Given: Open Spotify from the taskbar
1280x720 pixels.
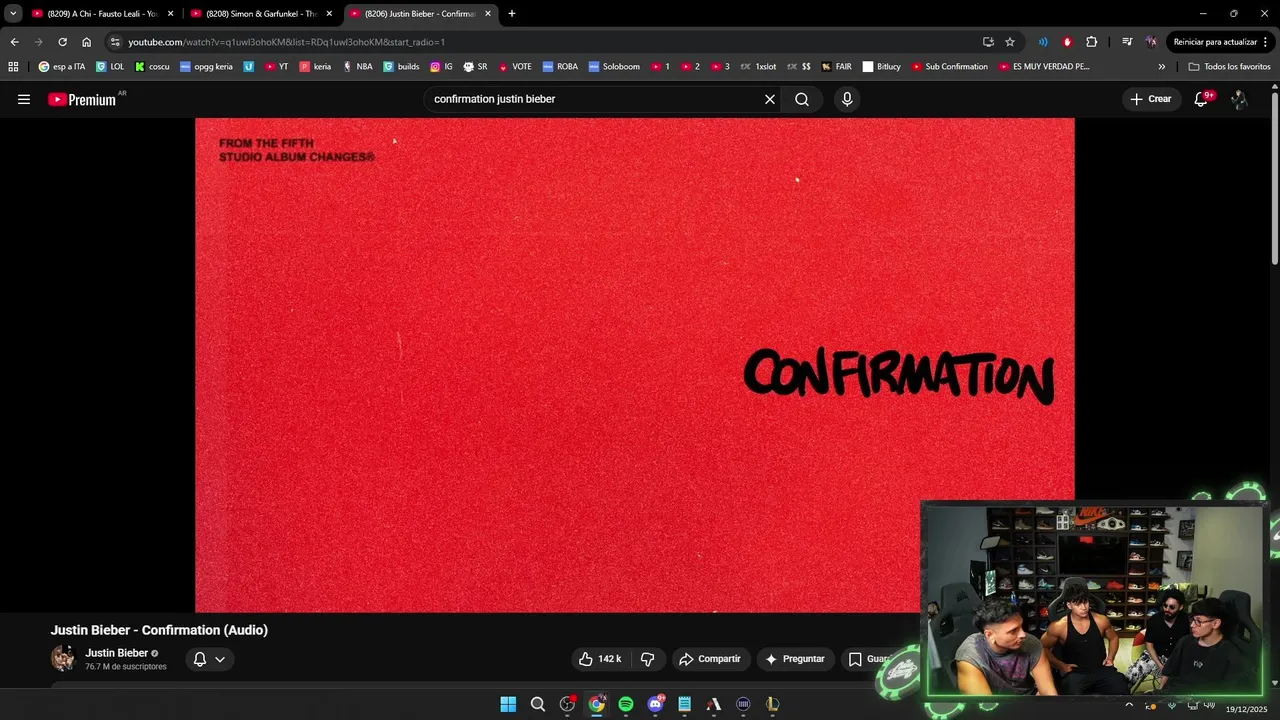Looking at the screenshot, I should [626, 704].
